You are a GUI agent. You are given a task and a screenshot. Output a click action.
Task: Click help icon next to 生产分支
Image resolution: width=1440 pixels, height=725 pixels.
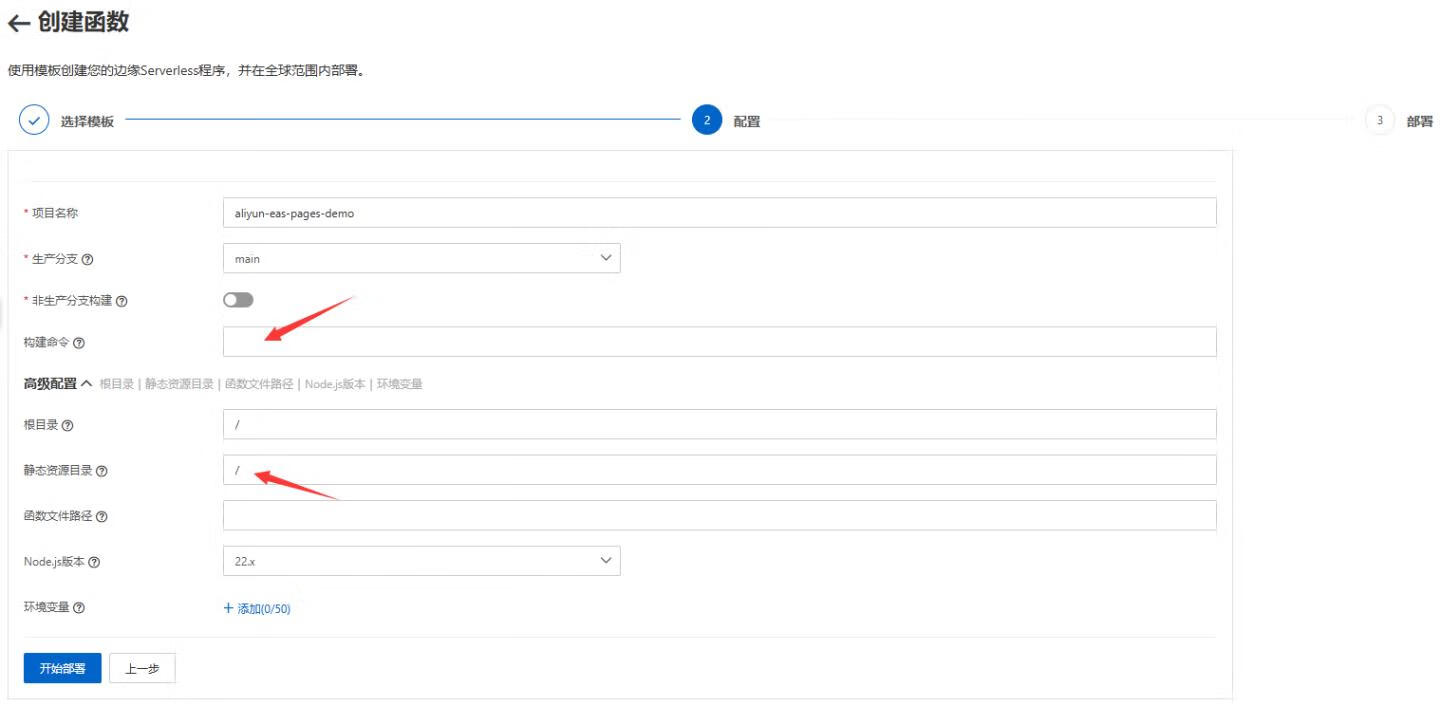pyautogui.click(x=88, y=260)
